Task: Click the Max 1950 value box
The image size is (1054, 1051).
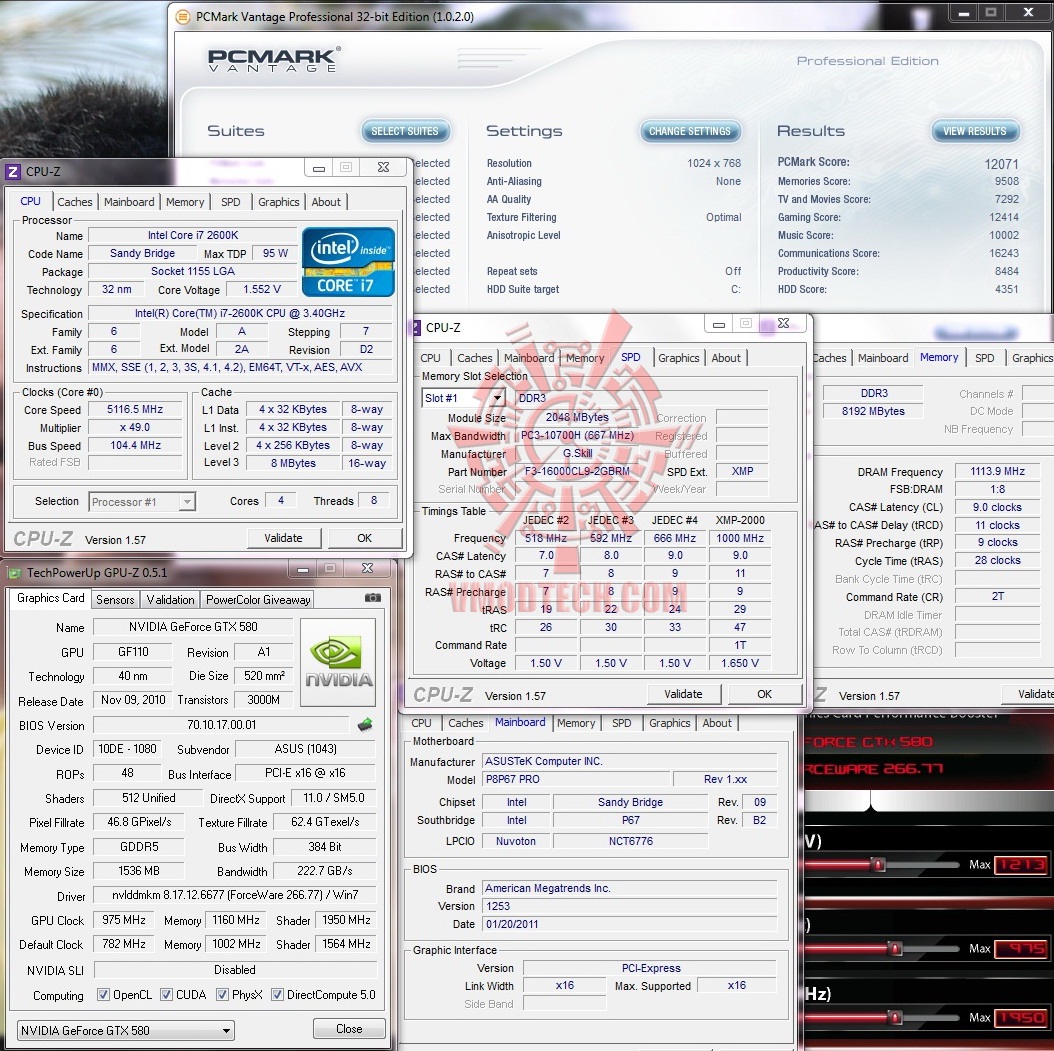Action: 1020,1017
